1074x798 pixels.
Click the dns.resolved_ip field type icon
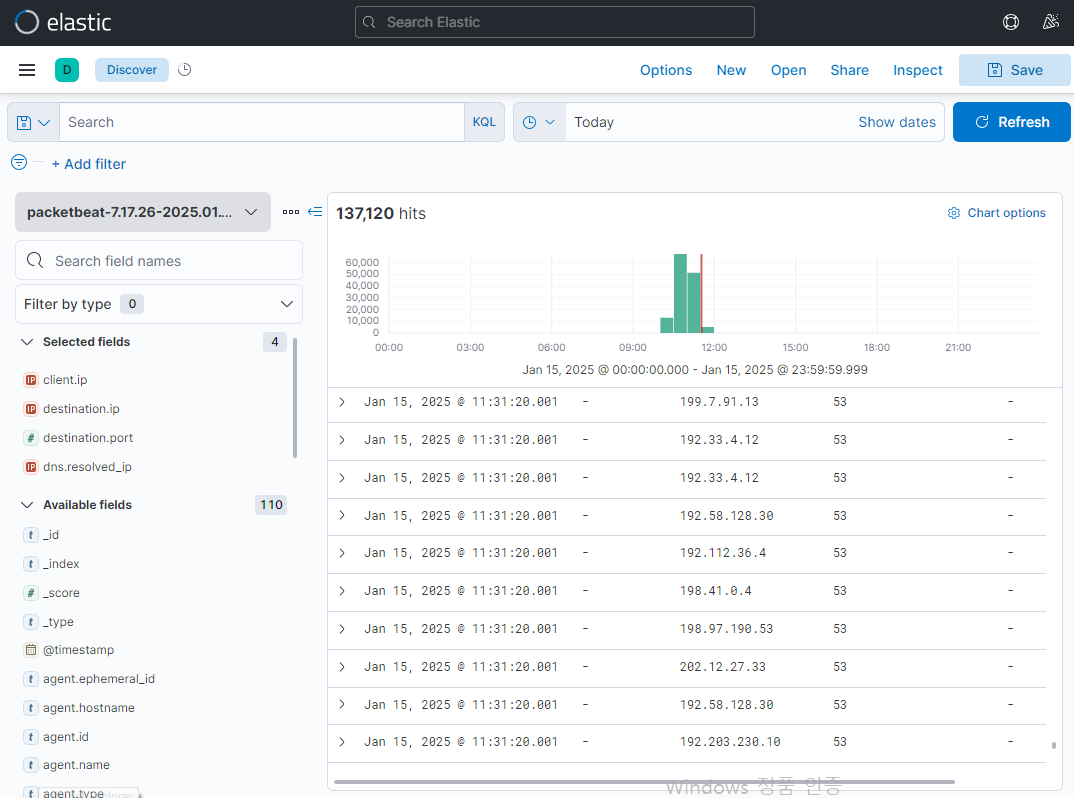(x=31, y=467)
